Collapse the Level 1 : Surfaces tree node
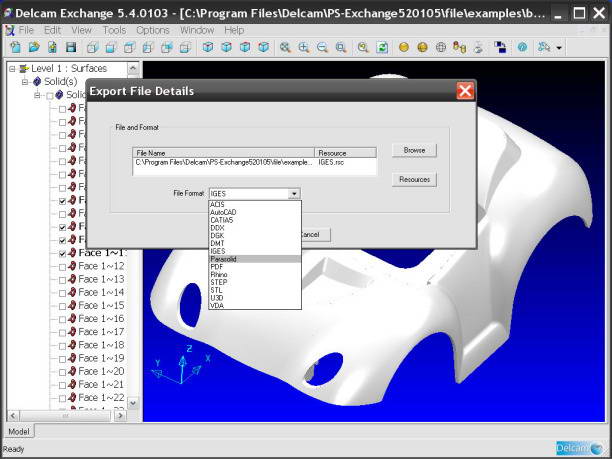The image size is (612, 459). coord(12,69)
